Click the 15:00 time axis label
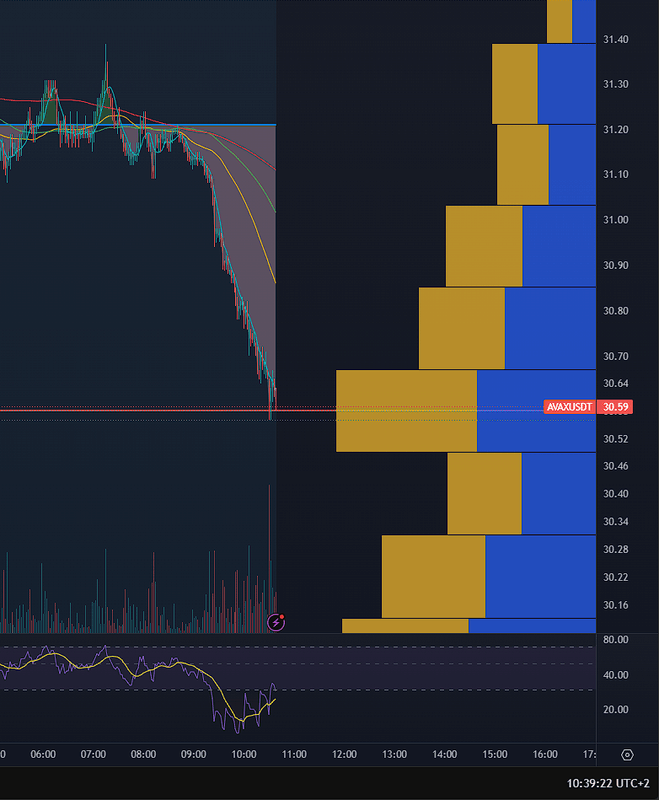Screen dimensions: 659x800 pos(495,754)
